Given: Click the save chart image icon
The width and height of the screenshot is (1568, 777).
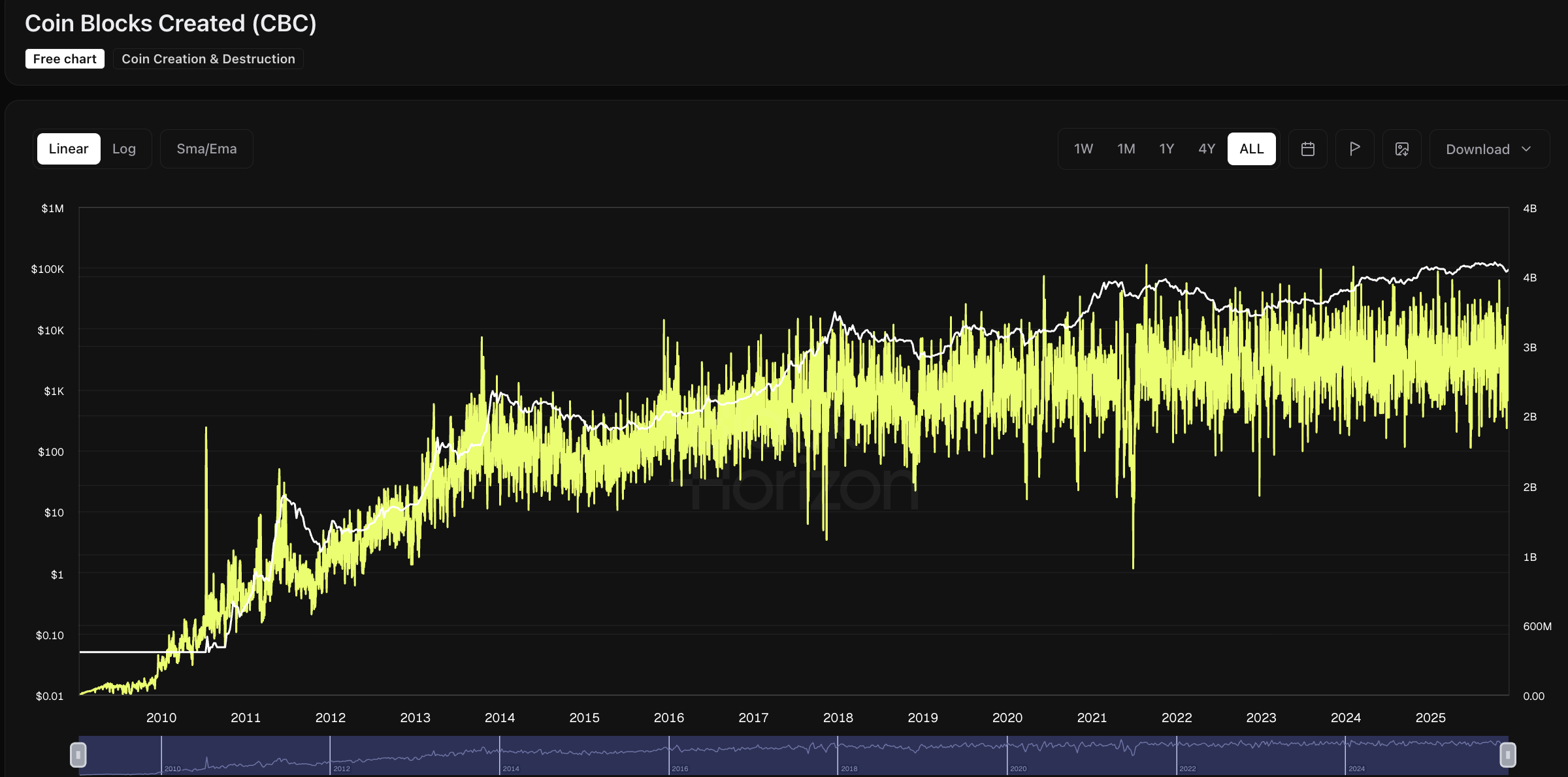Looking at the screenshot, I should coord(1401,149).
